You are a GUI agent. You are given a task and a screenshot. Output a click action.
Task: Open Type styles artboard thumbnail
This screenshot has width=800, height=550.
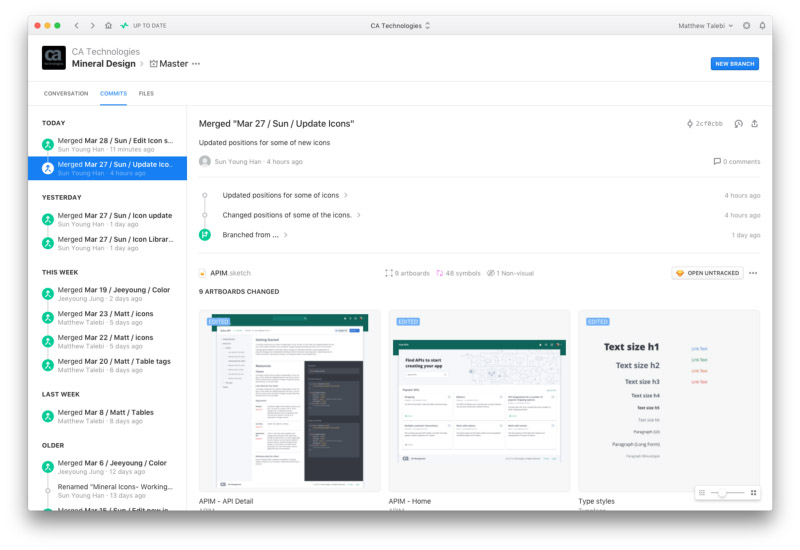(669, 401)
